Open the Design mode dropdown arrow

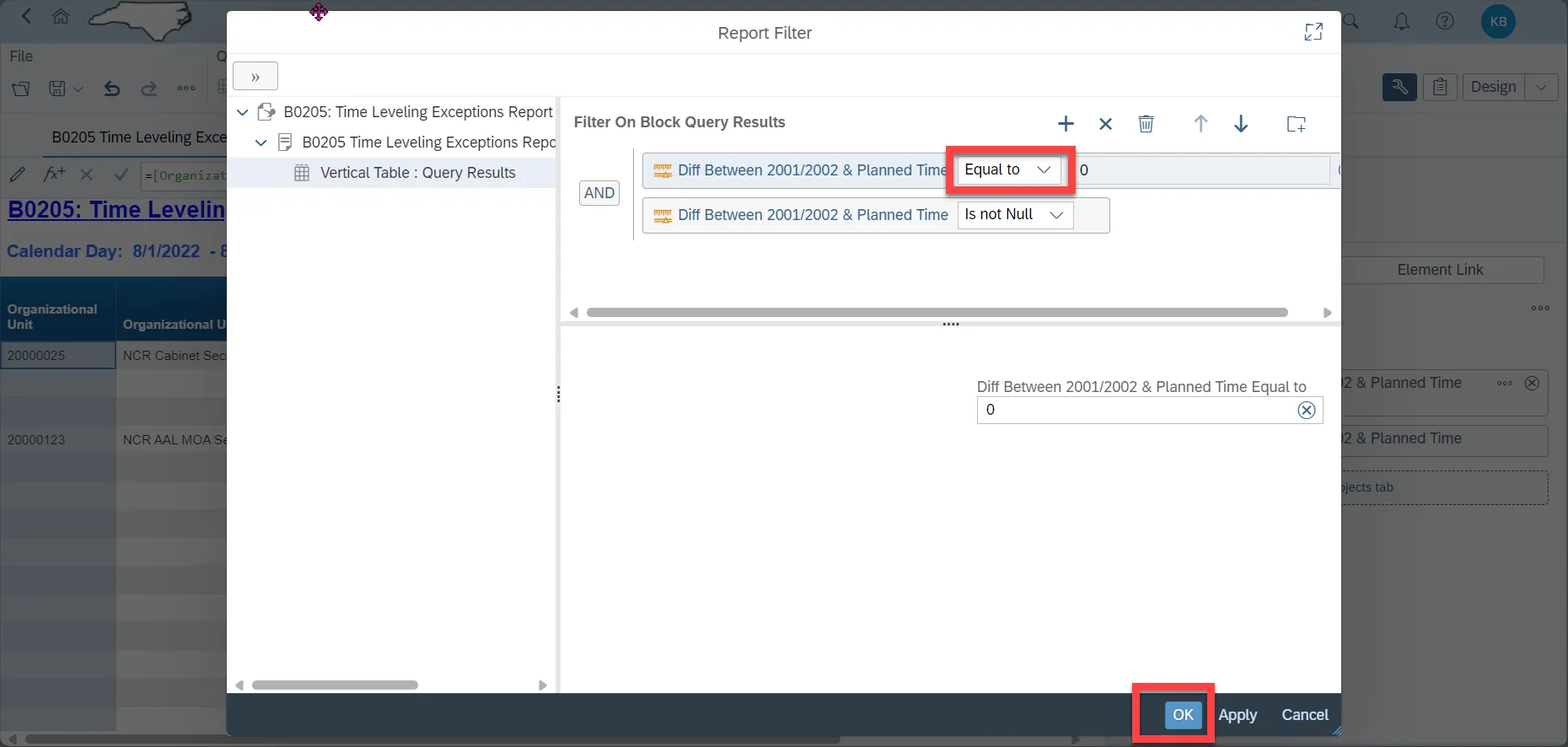pyautogui.click(x=1541, y=87)
